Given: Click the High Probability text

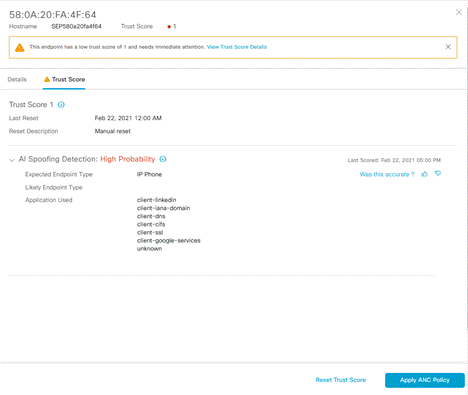Looking at the screenshot, I should (x=128, y=159).
